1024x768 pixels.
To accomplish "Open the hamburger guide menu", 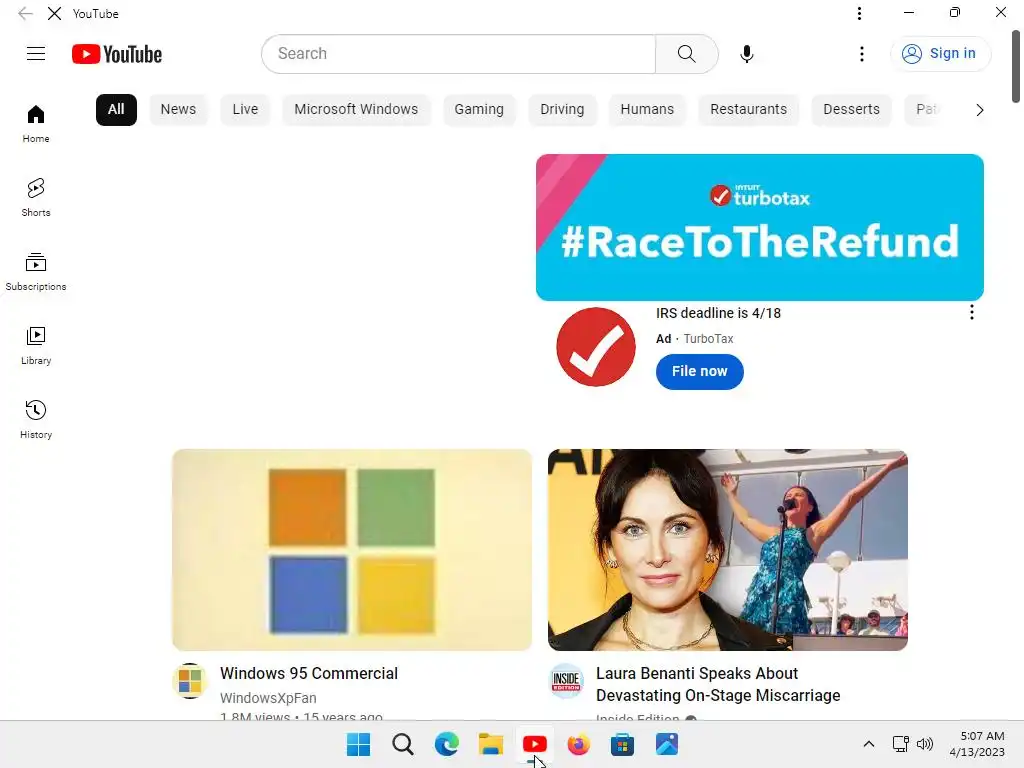I will pyautogui.click(x=36, y=54).
